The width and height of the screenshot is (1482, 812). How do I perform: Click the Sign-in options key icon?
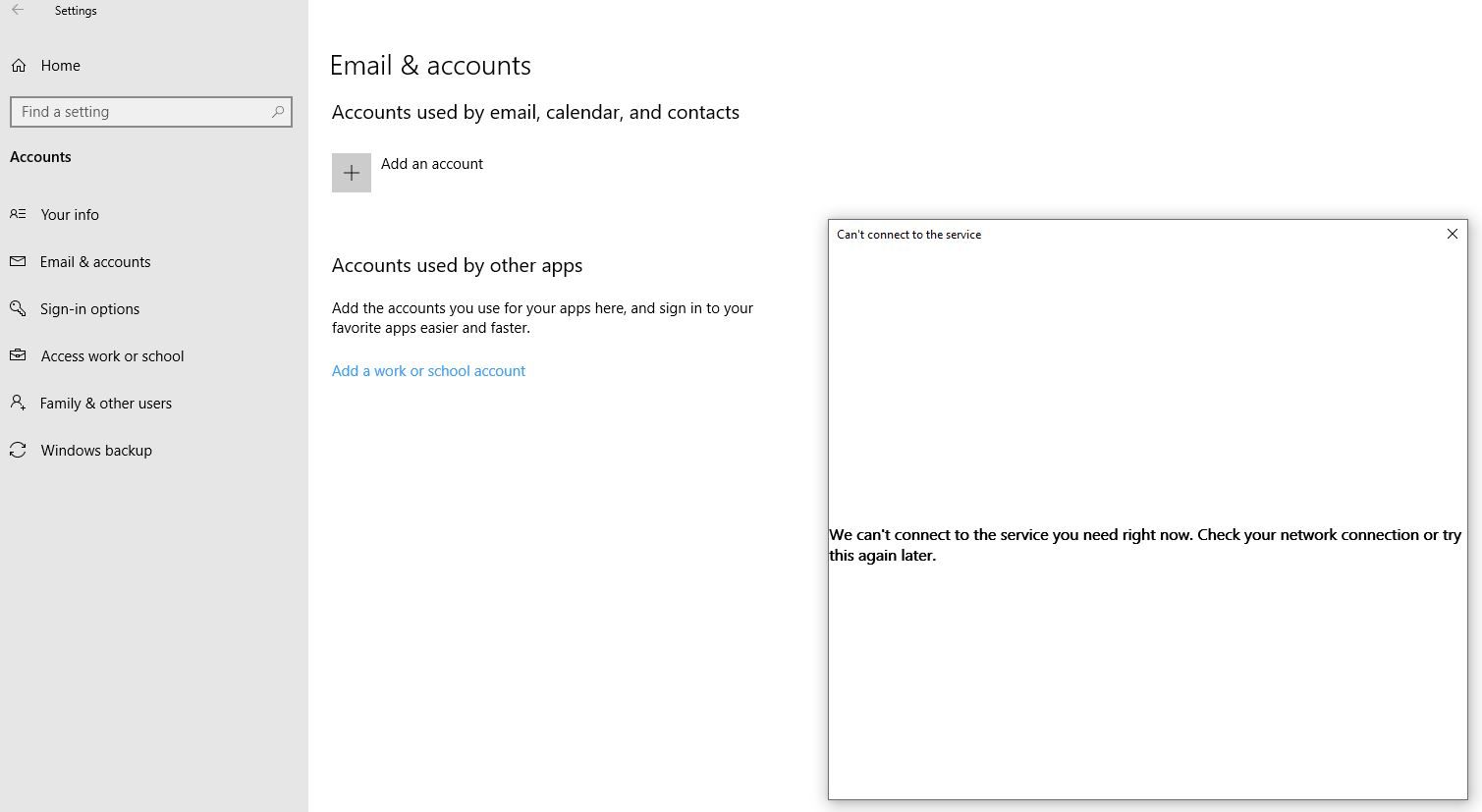pyautogui.click(x=18, y=308)
